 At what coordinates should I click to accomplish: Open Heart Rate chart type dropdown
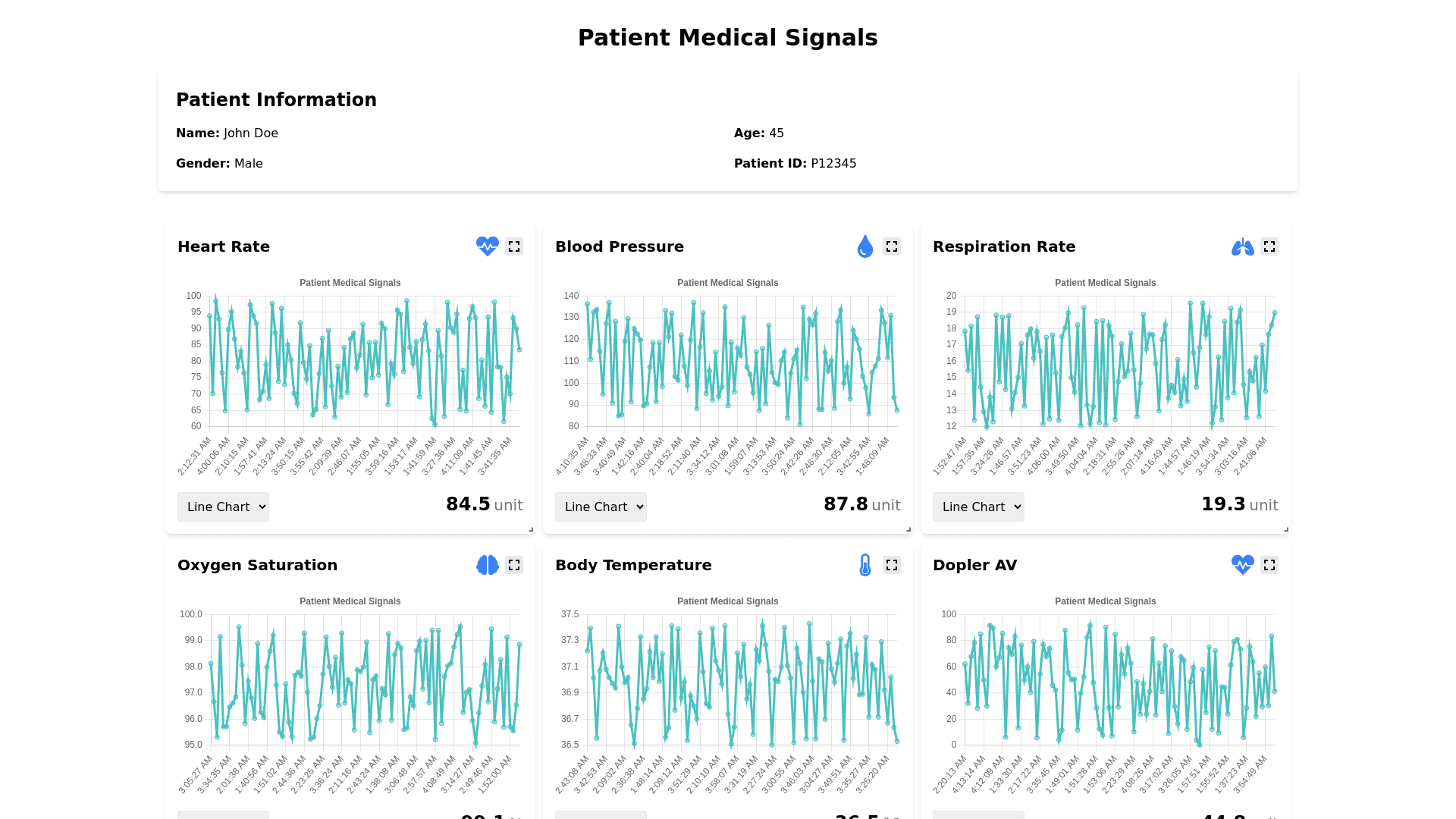(x=223, y=507)
